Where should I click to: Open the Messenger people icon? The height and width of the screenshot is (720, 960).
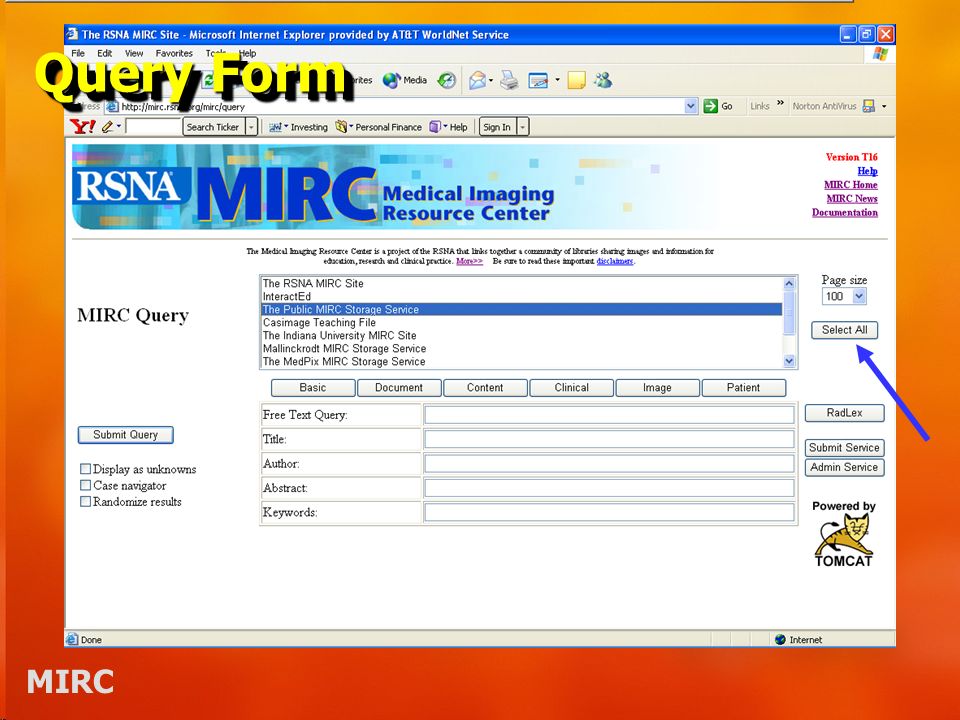(603, 80)
